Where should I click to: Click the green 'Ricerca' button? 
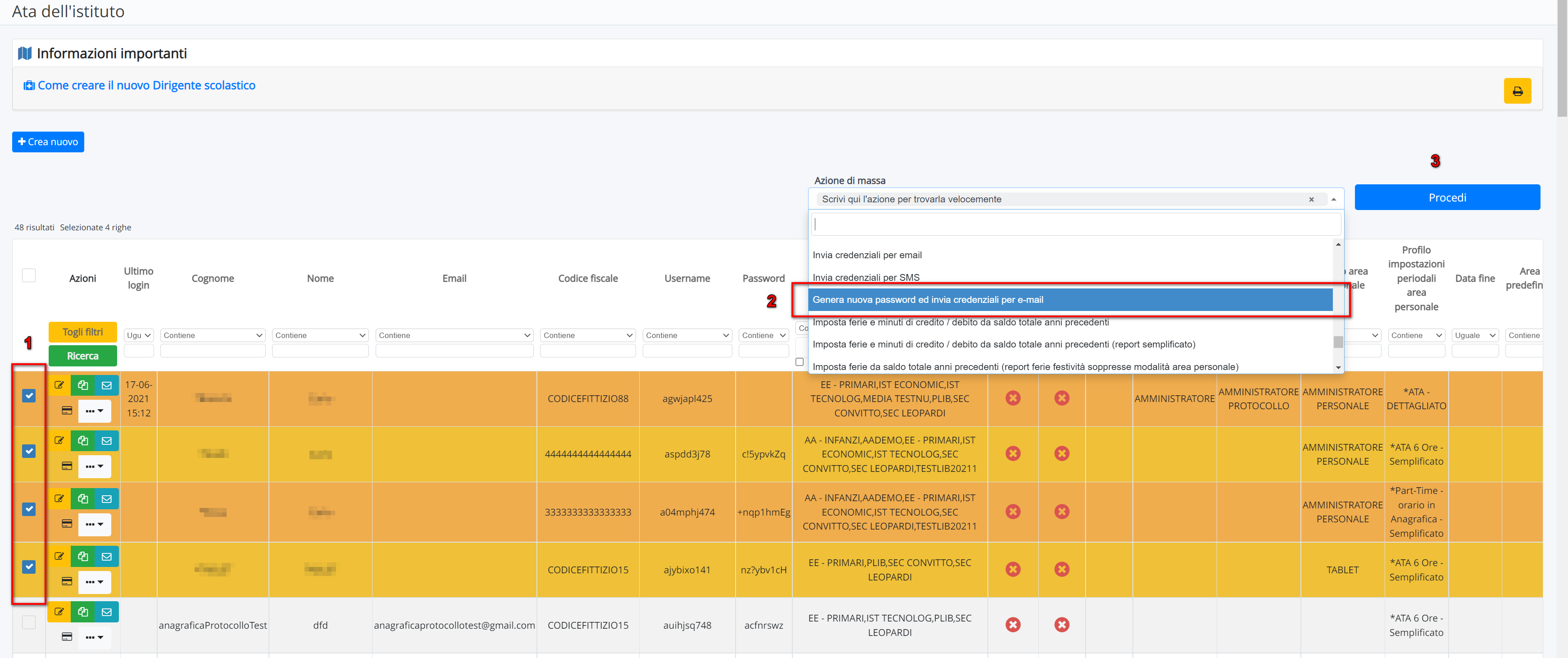(x=82, y=356)
